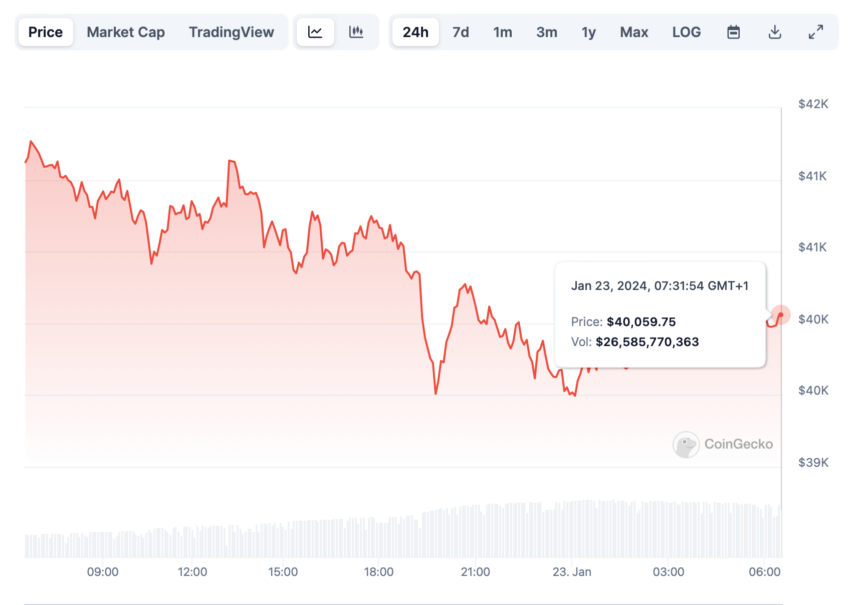The image size is (850, 605).
Task: Click the CoinGecko logo watermark
Action: pyautogui.click(x=723, y=445)
